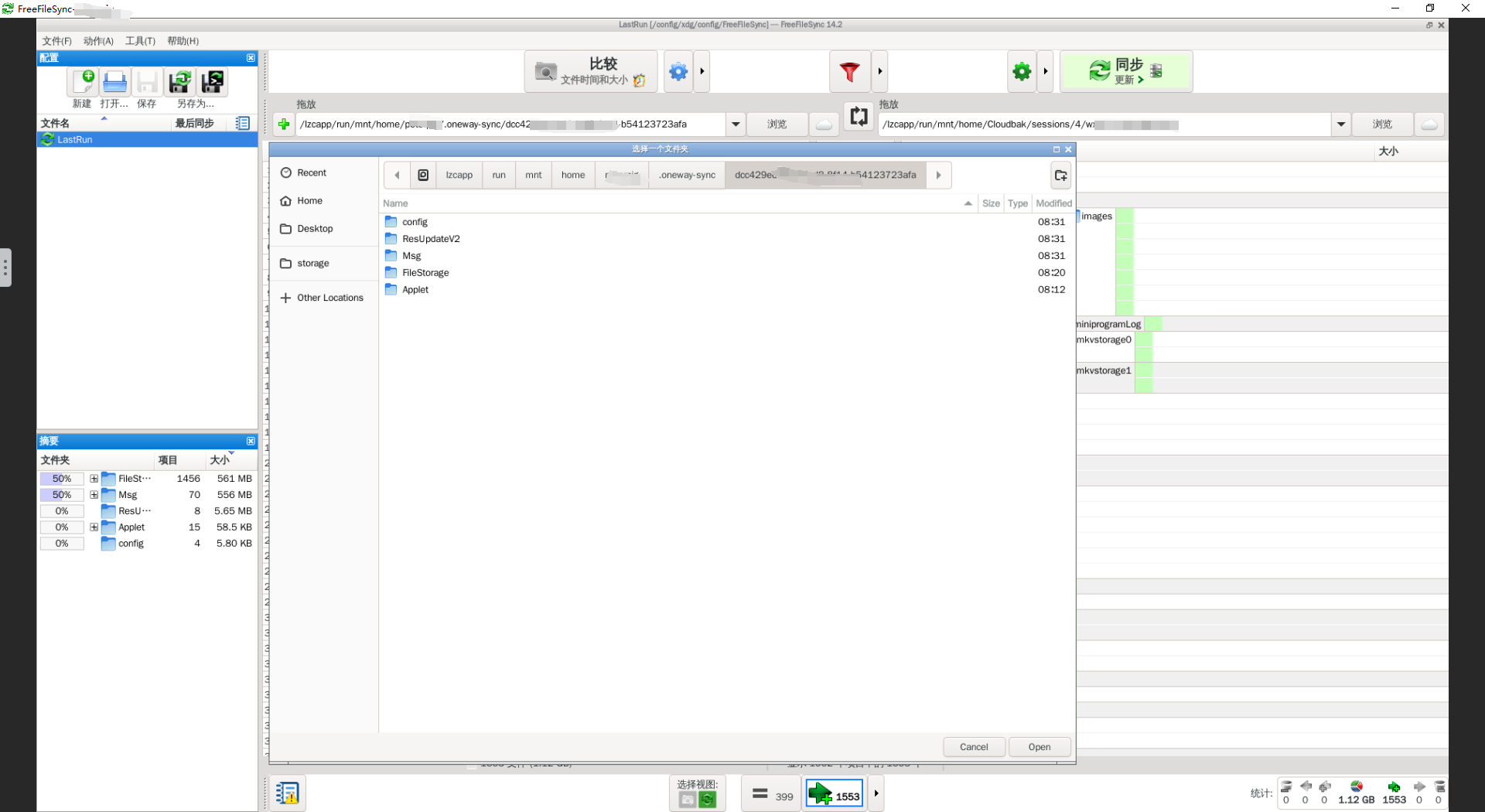Screen dimensions: 1485x812
Task: Click the red filter funnel icon
Action: (849, 72)
